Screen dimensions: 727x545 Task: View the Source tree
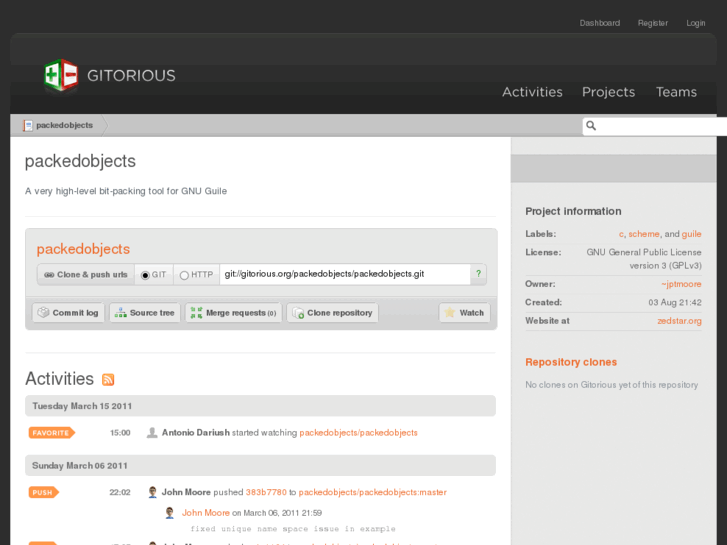[x=145, y=313]
